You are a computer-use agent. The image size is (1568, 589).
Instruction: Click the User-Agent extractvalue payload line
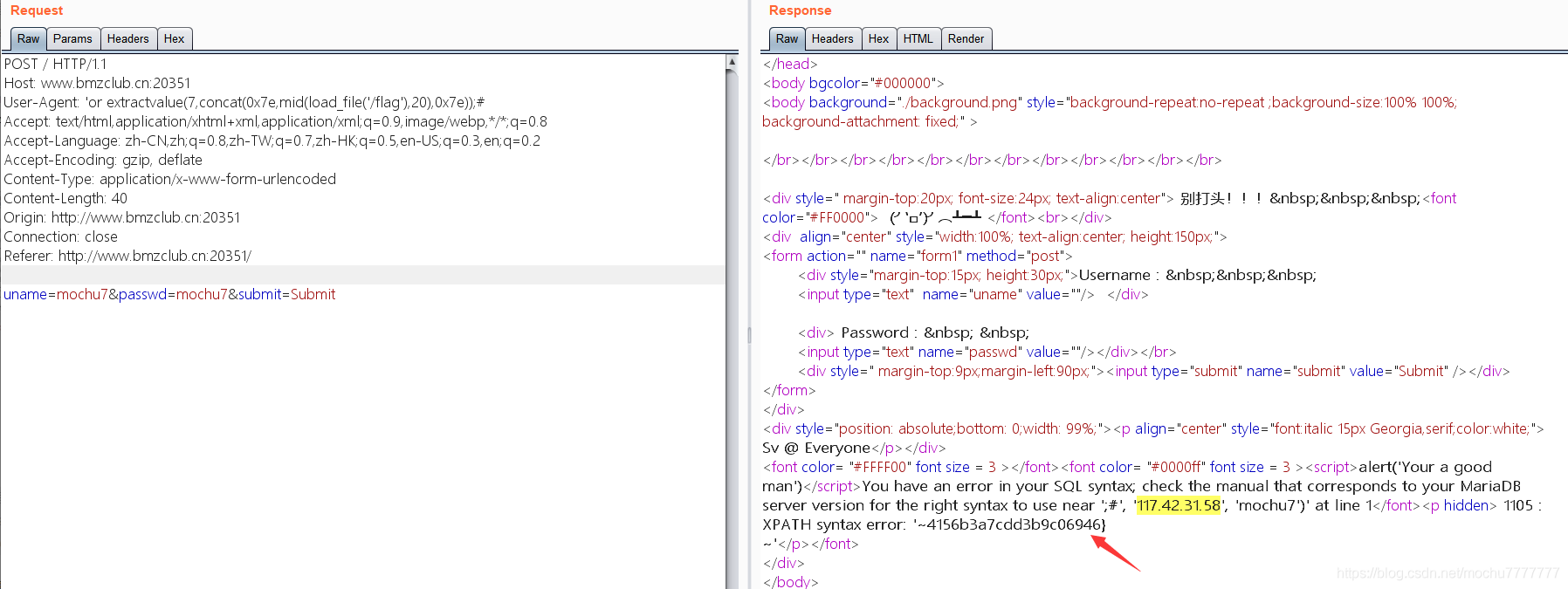[x=244, y=102]
